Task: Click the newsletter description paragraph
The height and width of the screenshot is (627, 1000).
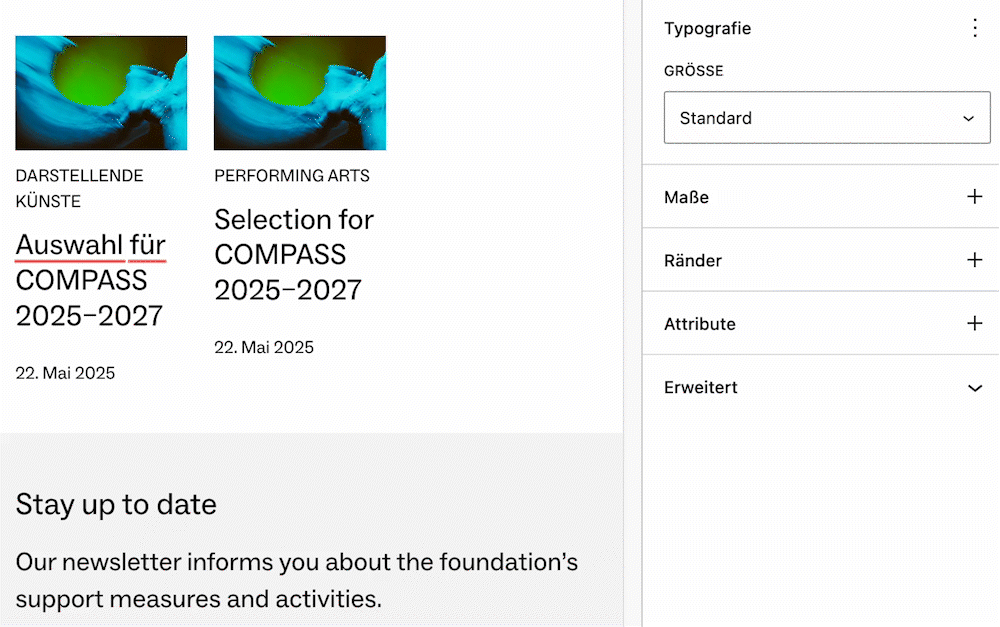Action: tap(296, 580)
